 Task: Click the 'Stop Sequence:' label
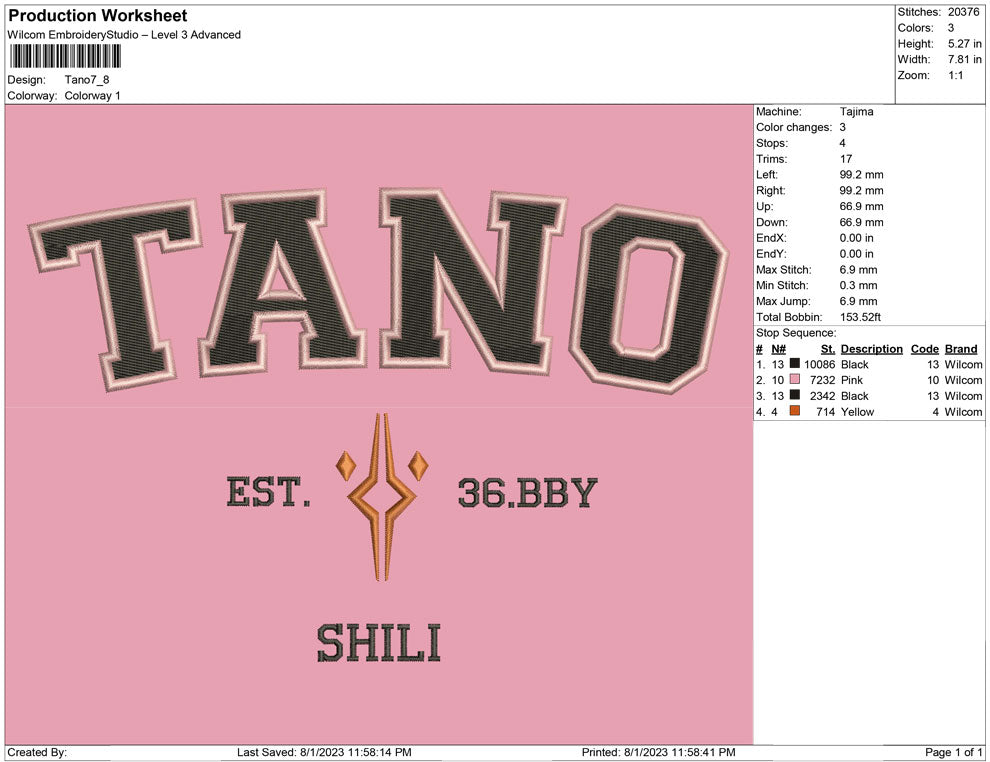pyautogui.click(x=796, y=333)
